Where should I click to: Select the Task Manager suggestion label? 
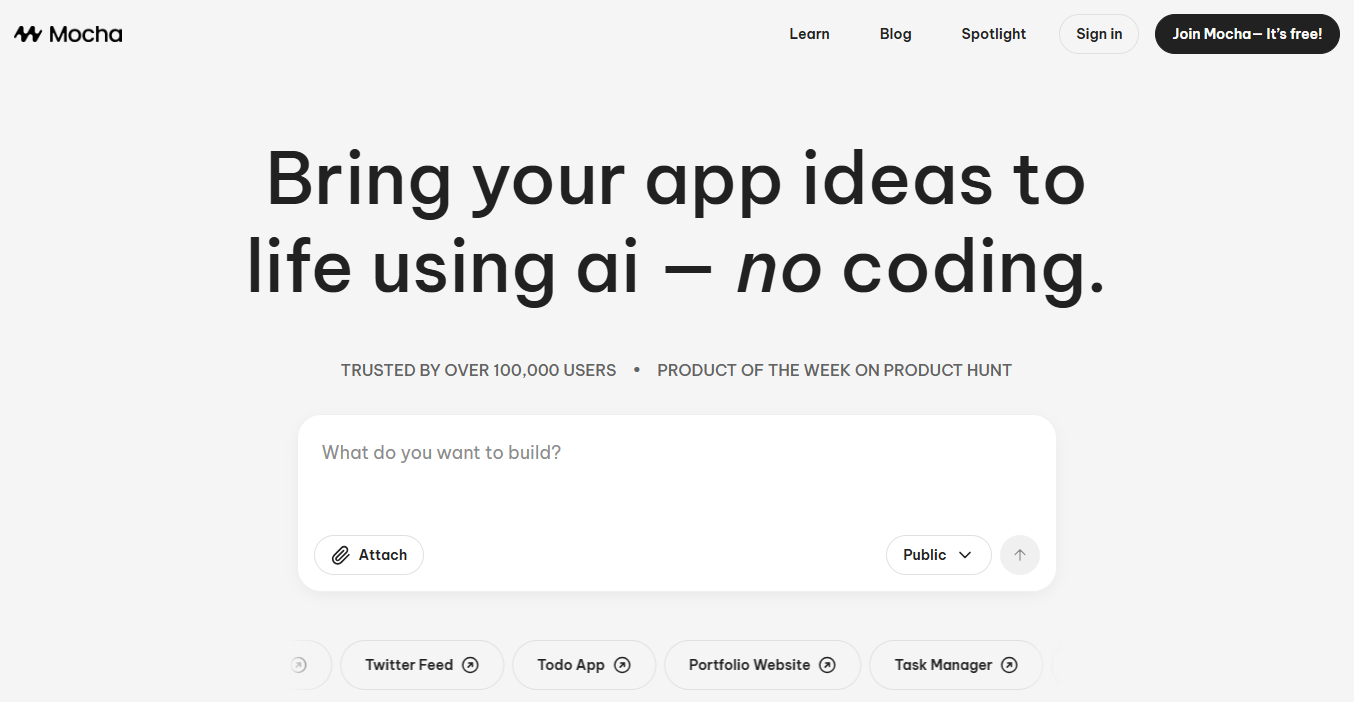coord(943,665)
